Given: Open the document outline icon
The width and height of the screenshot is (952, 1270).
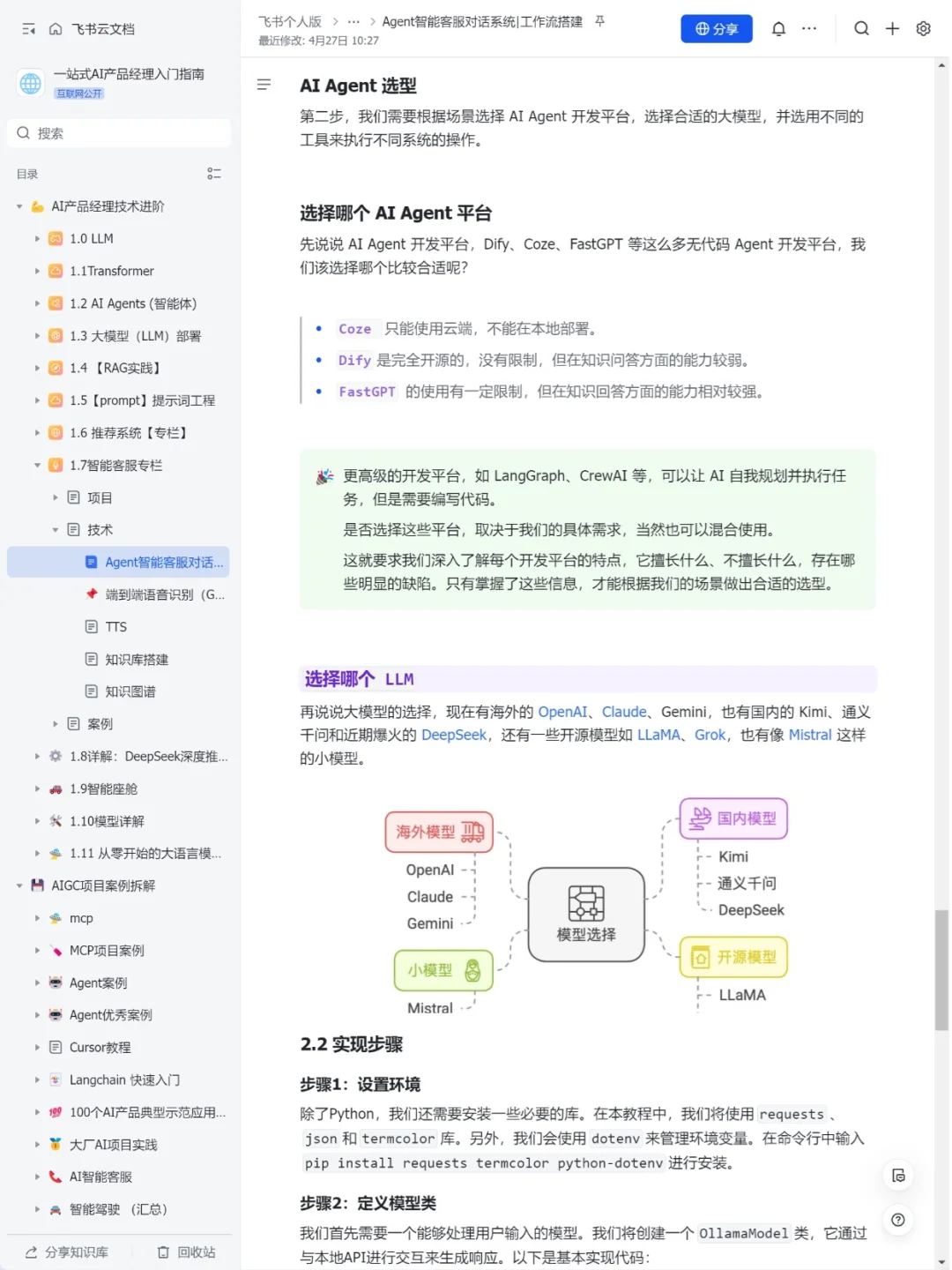Looking at the screenshot, I should pyautogui.click(x=264, y=85).
